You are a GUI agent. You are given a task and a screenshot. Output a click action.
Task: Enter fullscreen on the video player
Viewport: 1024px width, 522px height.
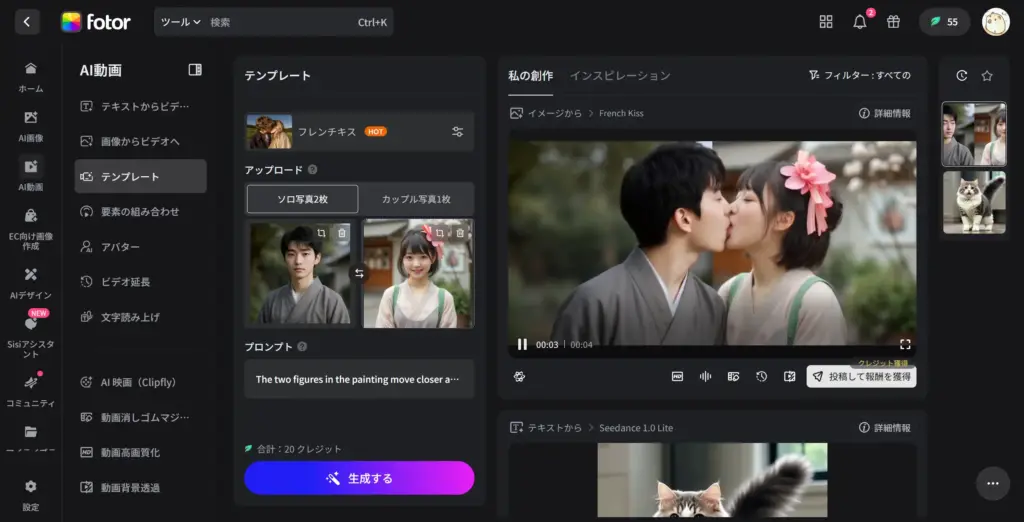tap(904, 344)
